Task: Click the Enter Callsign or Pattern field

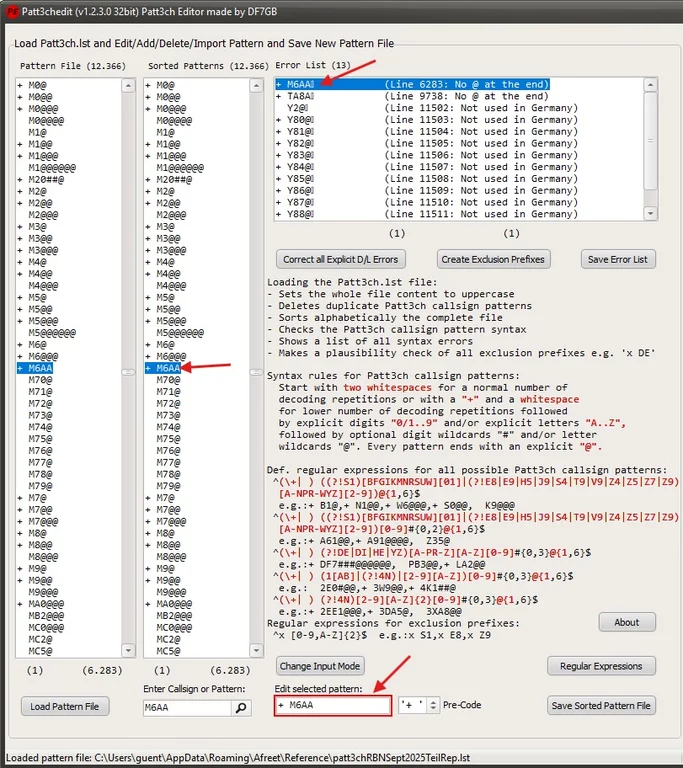Action: pyautogui.click(x=186, y=708)
